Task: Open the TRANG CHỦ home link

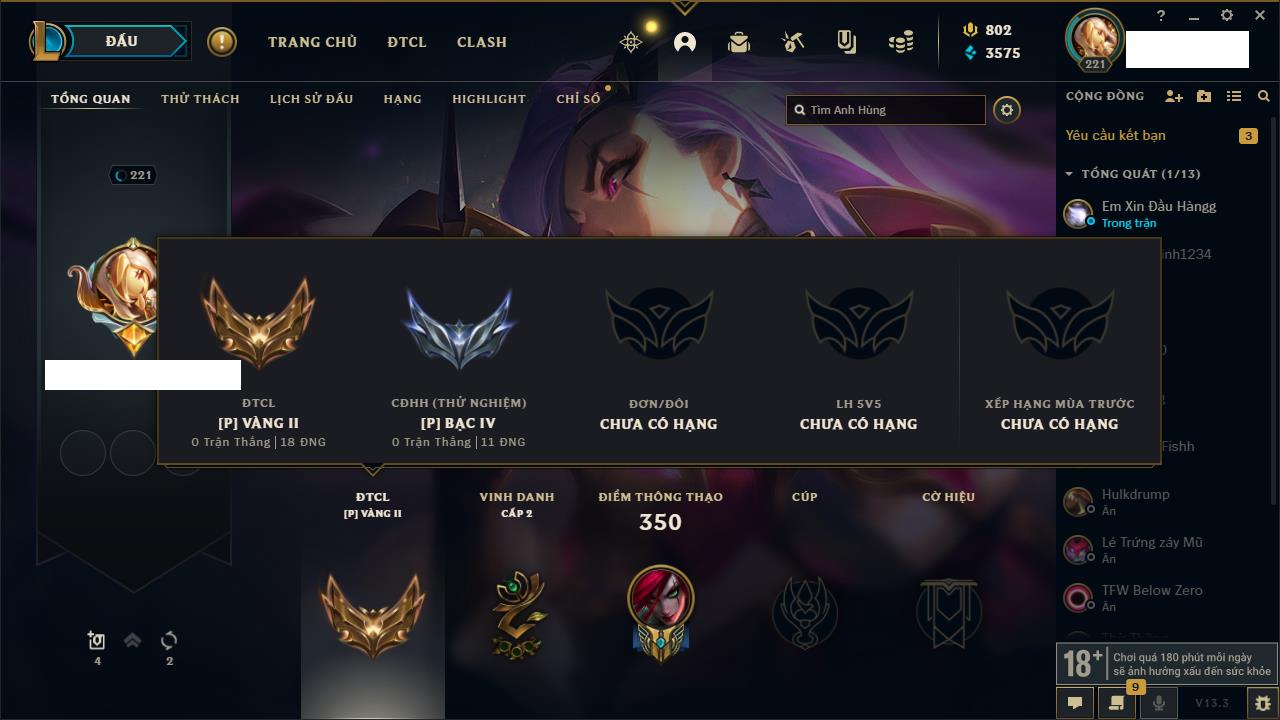Action: pyautogui.click(x=312, y=42)
